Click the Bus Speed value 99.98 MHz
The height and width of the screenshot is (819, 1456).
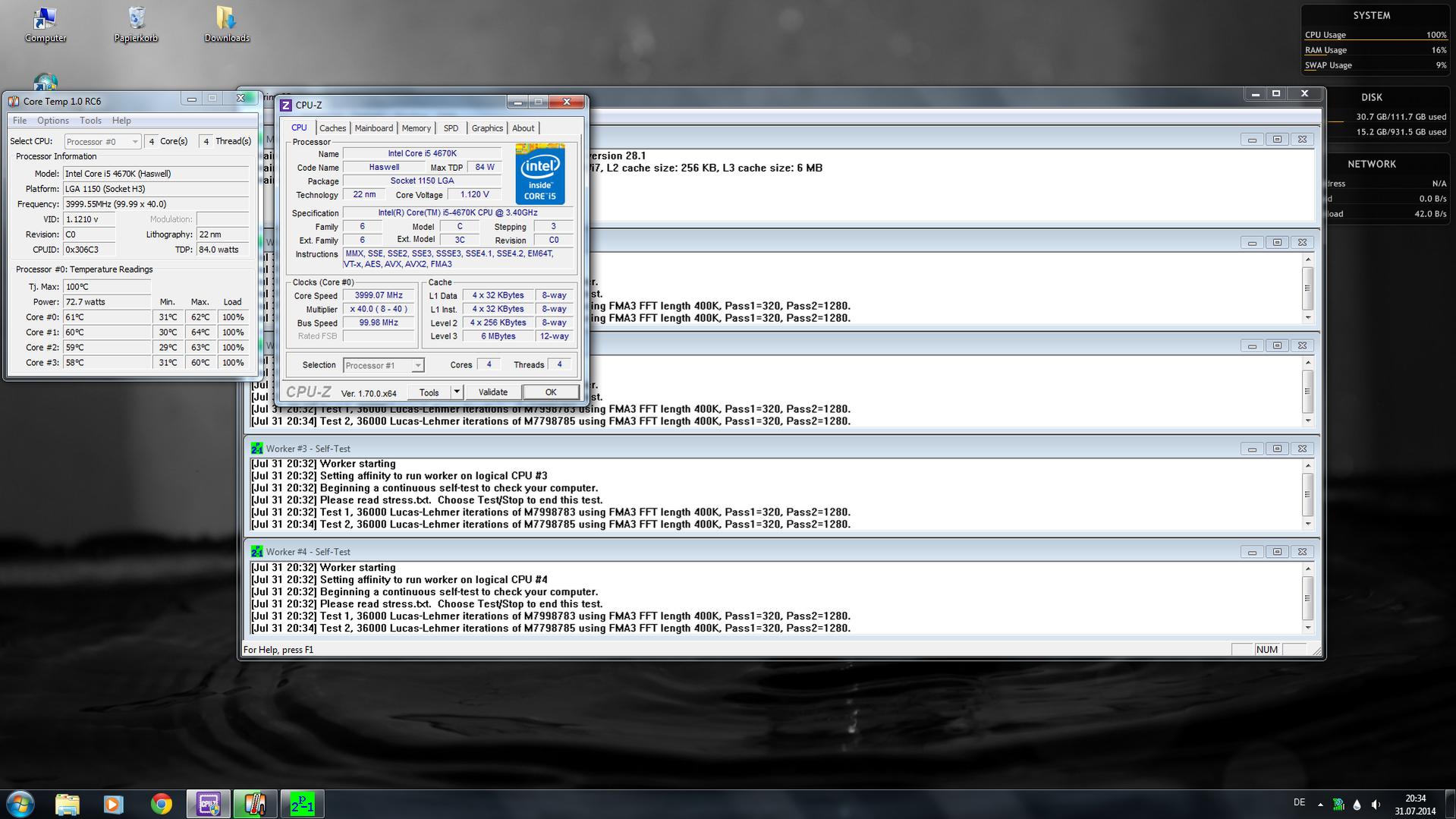pos(379,323)
